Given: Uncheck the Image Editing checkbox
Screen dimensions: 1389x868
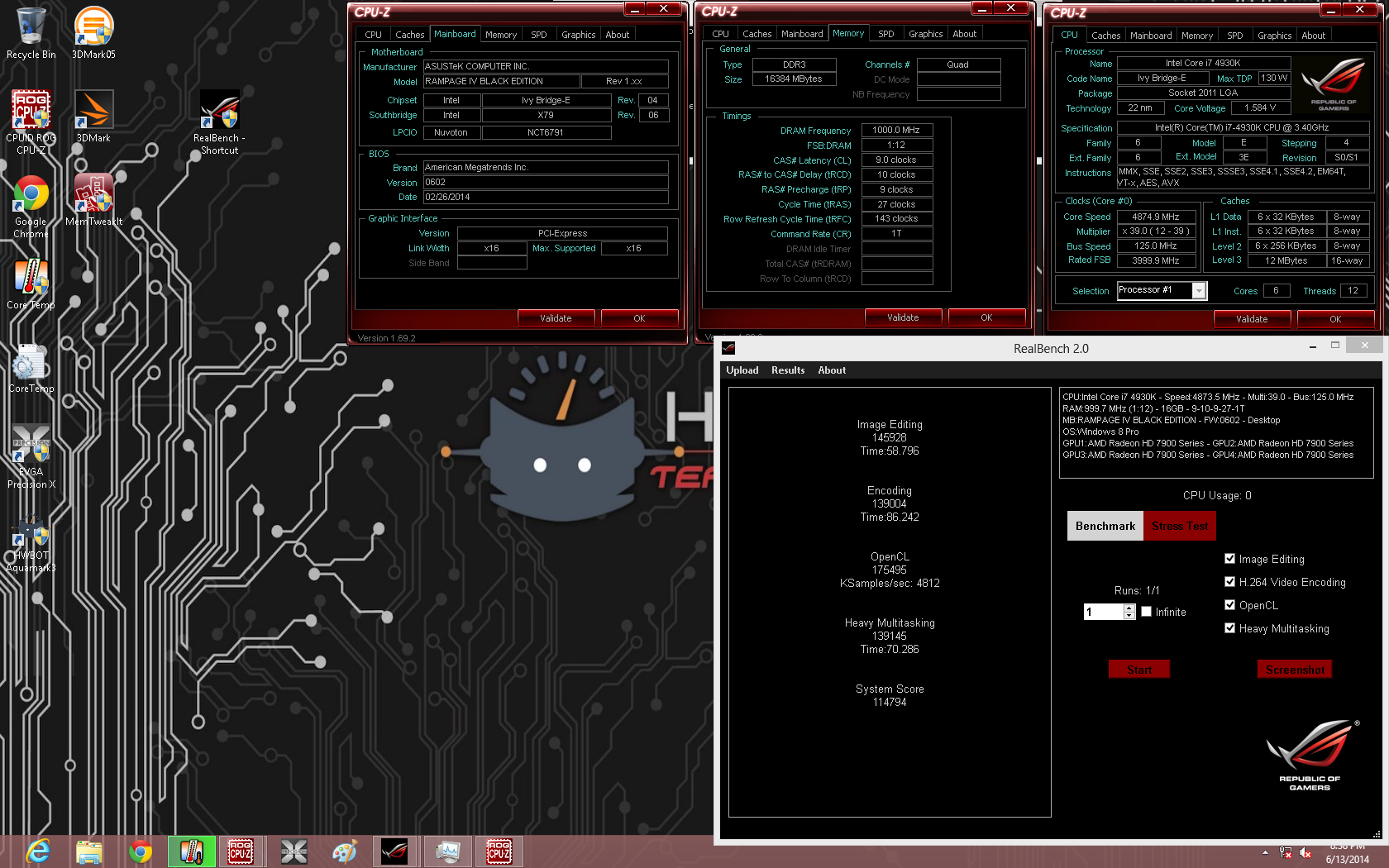Looking at the screenshot, I should coord(1229,559).
